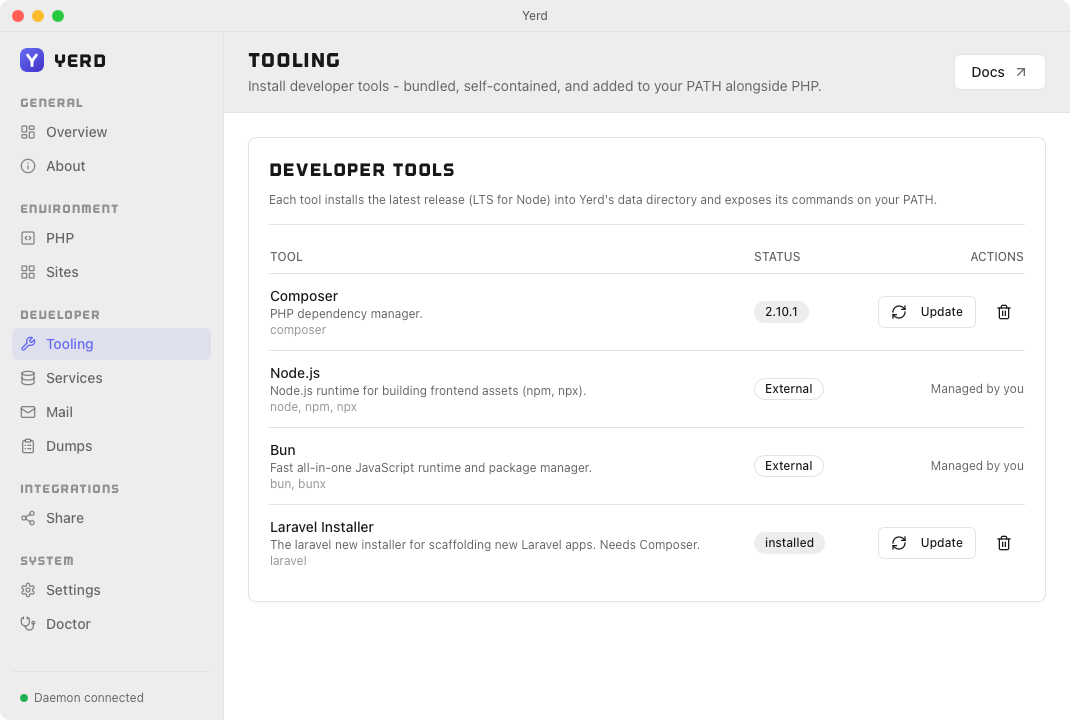Screen dimensions: 1070x720
Task: Click the Services database icon
Action: click(x=28, y=378)
